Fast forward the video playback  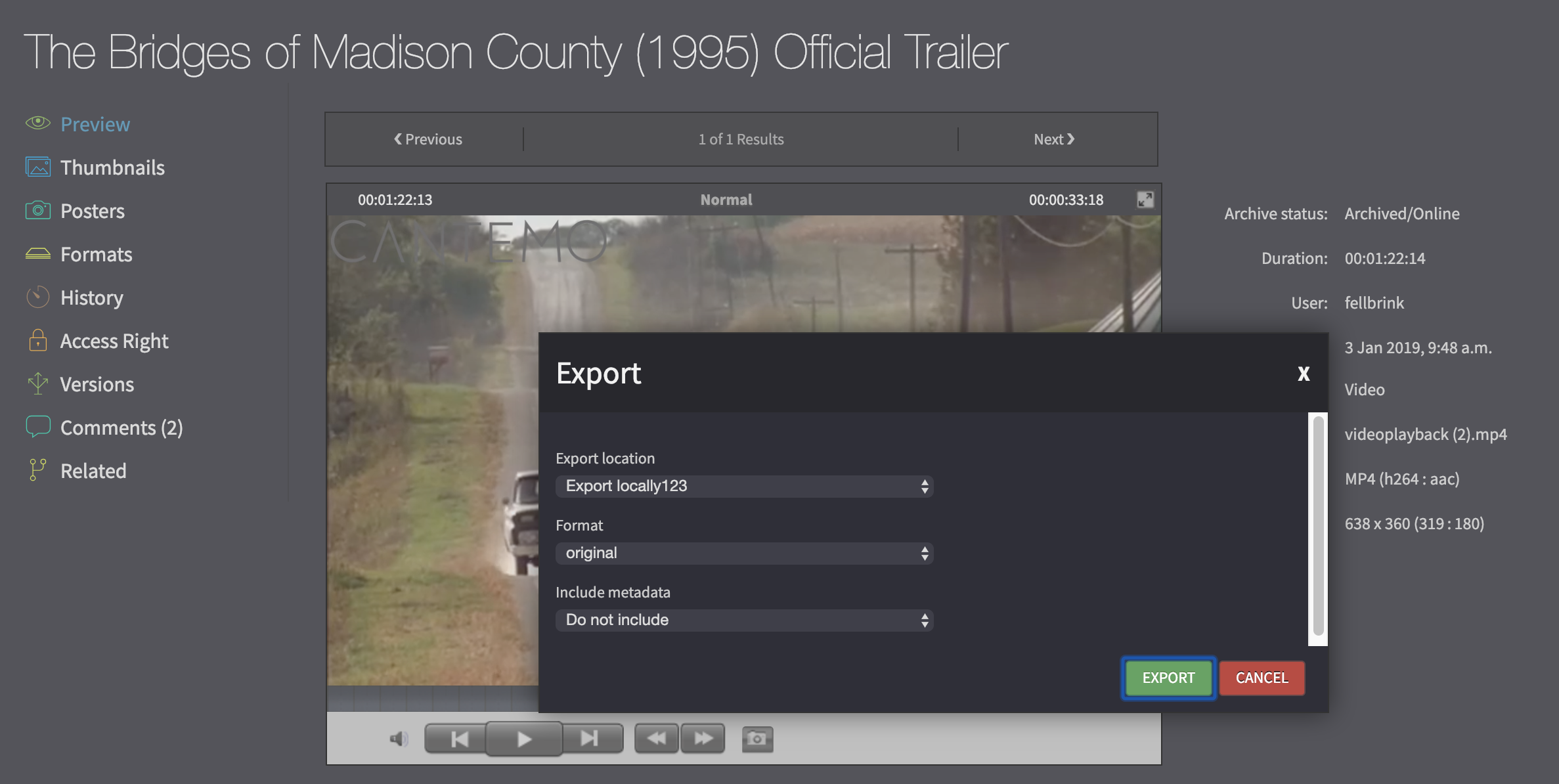(703, 739)
